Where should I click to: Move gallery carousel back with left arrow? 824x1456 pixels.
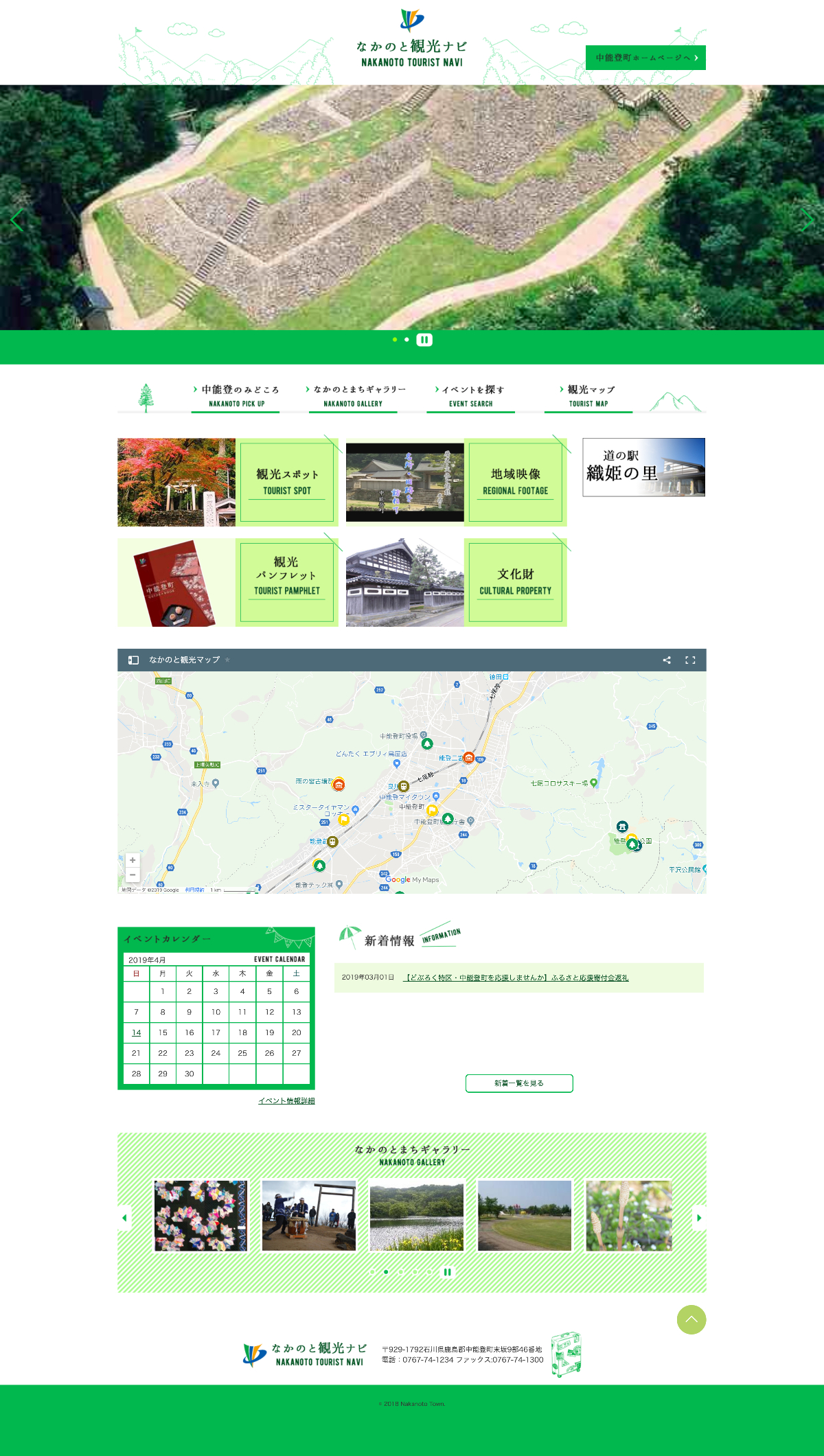click(124, 1218)
